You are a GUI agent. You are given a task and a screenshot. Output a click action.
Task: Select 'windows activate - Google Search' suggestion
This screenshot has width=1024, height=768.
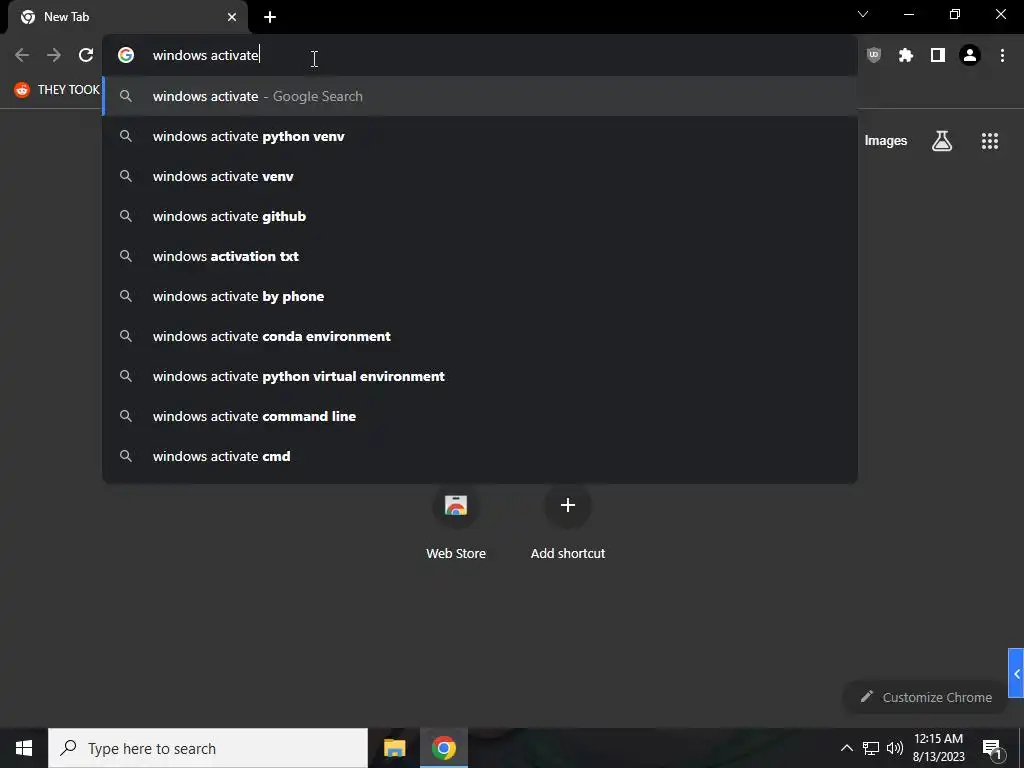tap(480, 96)
